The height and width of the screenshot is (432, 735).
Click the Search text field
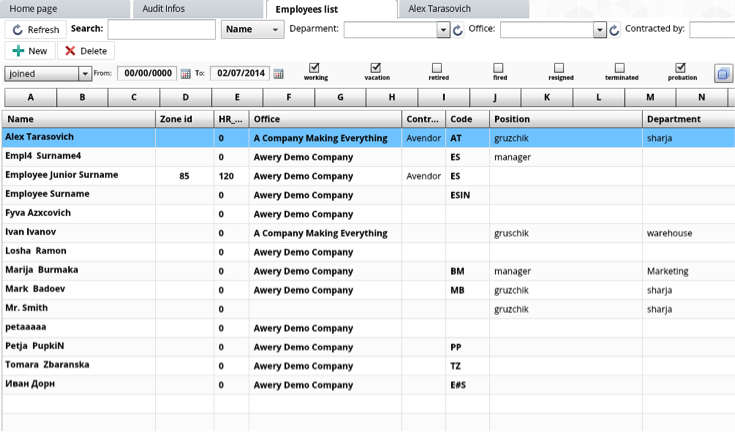[x=161, y=30]
